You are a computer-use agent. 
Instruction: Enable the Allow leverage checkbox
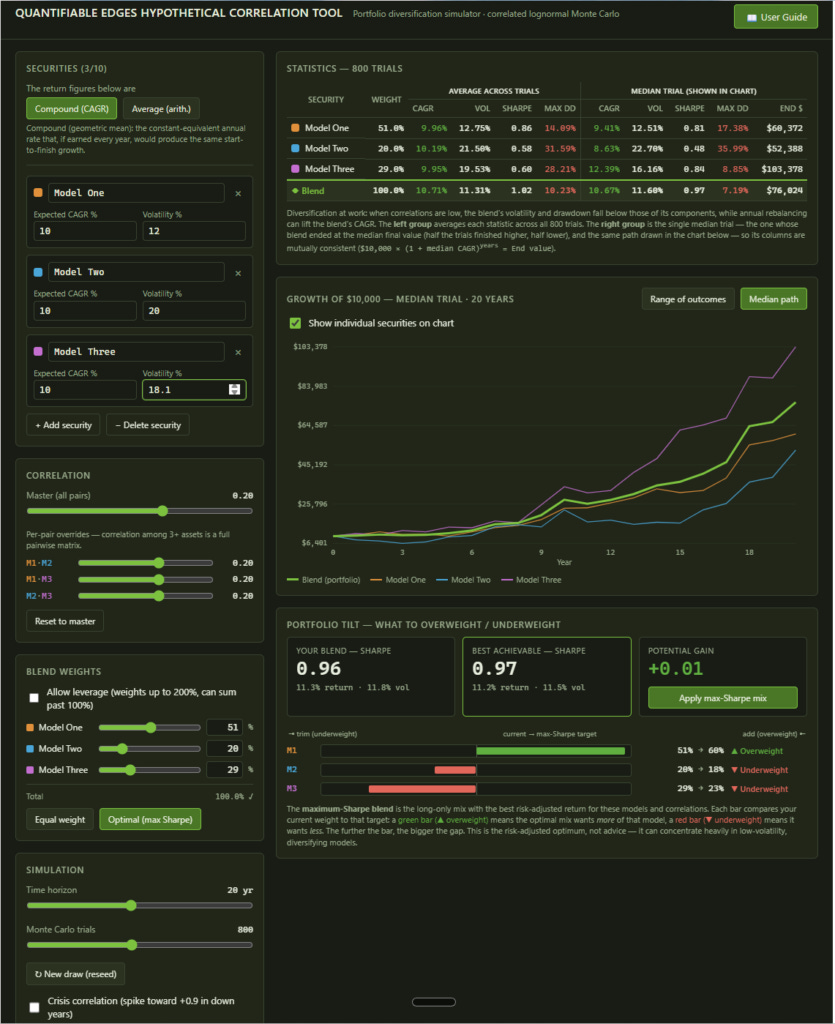pyautogui.click(x=34, y=698)
